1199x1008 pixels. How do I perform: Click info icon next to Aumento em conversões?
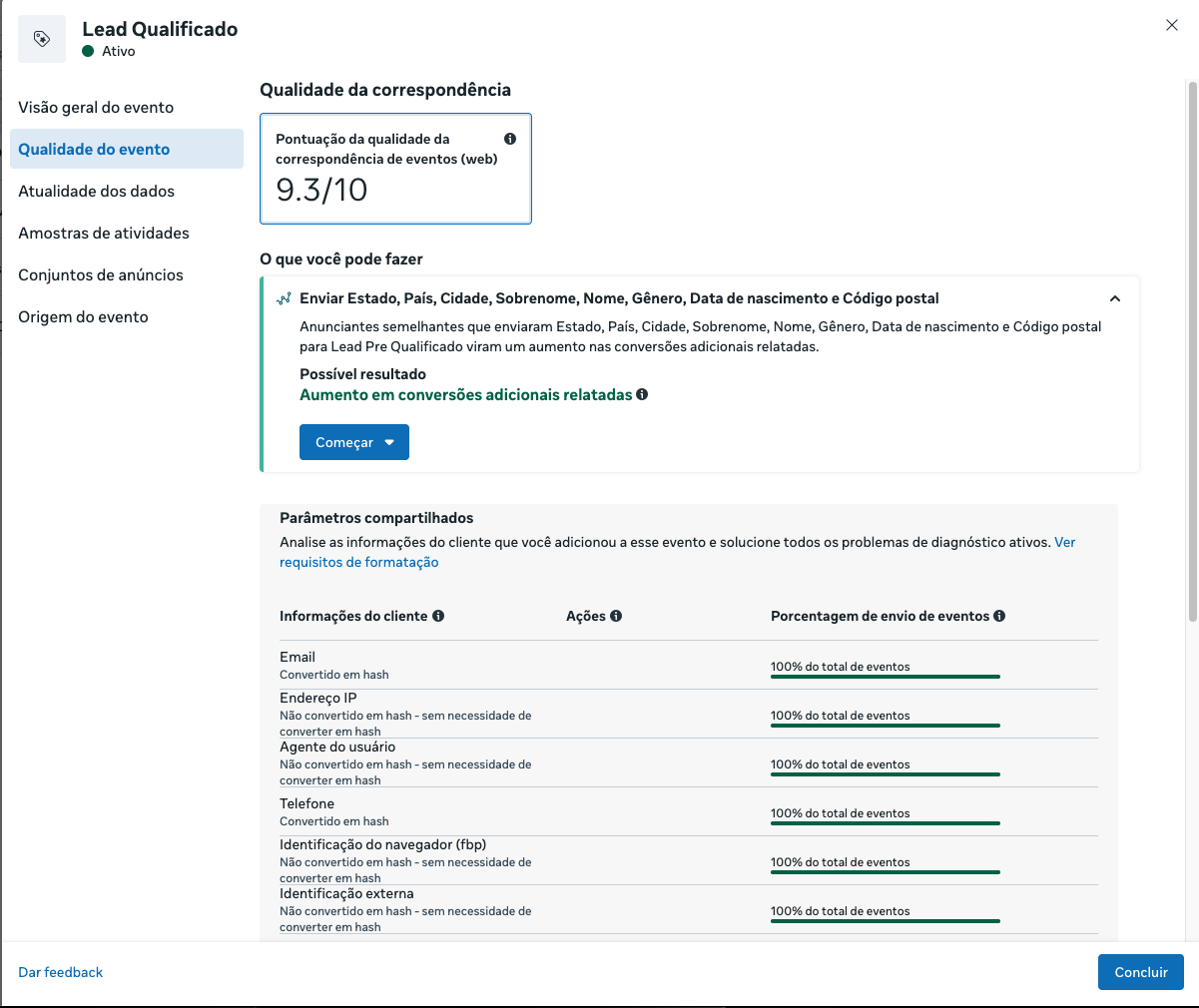pos(642,394)
